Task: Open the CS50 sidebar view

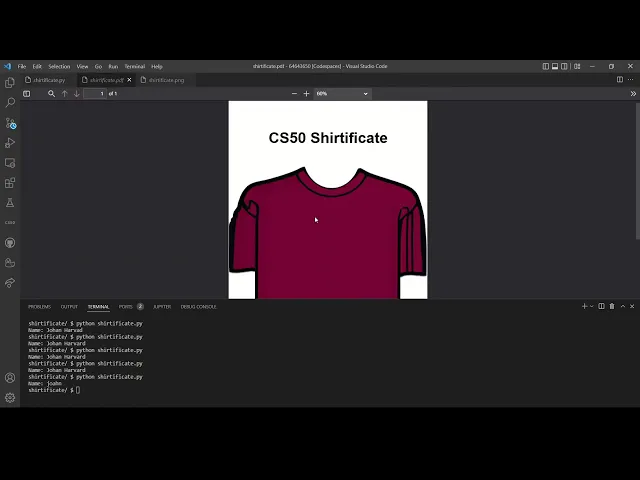Action: coord(10,222)
